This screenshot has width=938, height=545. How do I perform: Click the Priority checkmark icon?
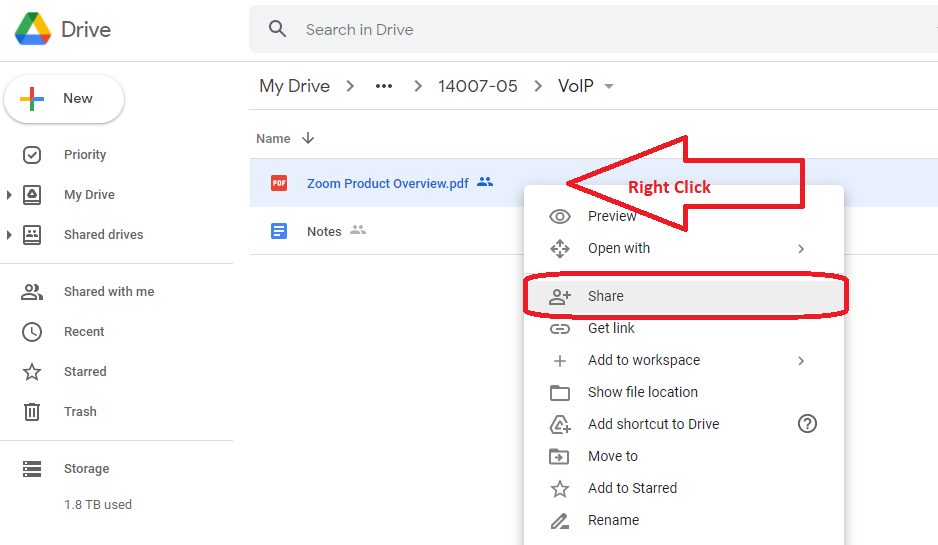coord(32,155)
